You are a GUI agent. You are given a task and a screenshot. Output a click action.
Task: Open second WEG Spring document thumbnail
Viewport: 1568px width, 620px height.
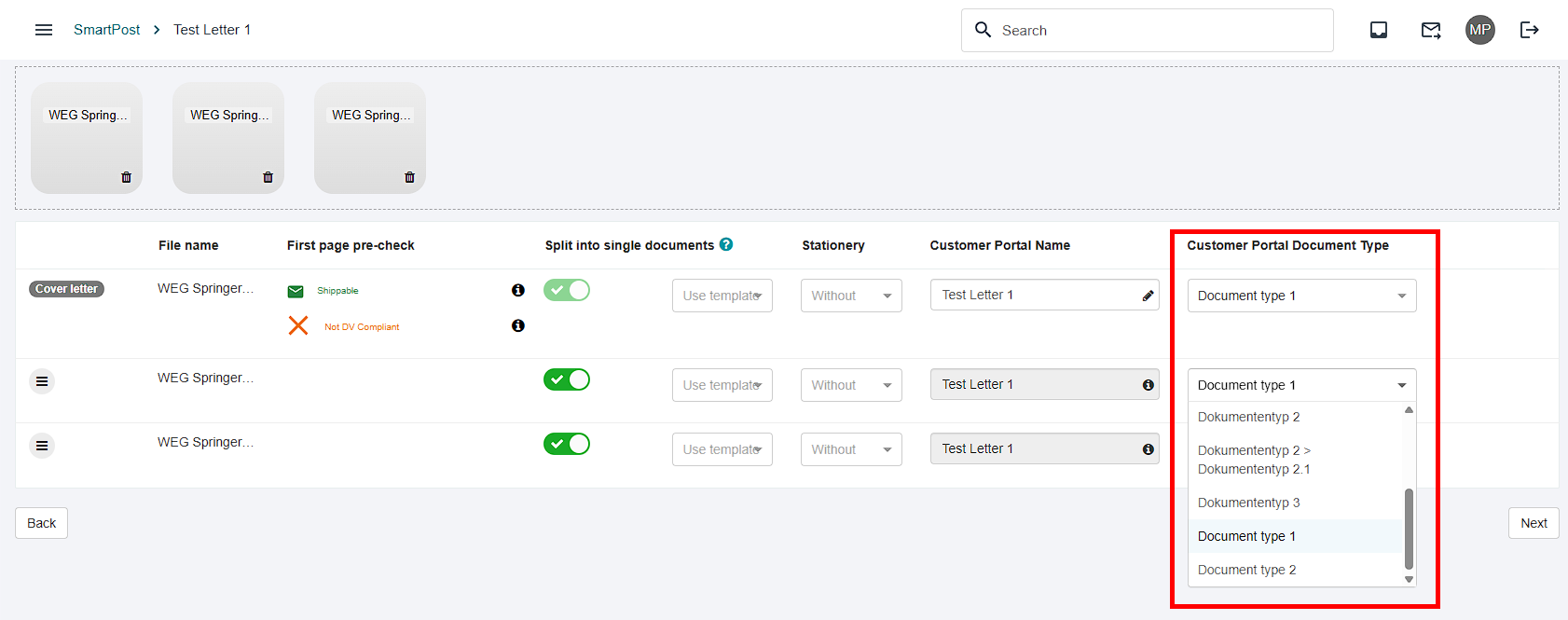click(x=228, y=138)
